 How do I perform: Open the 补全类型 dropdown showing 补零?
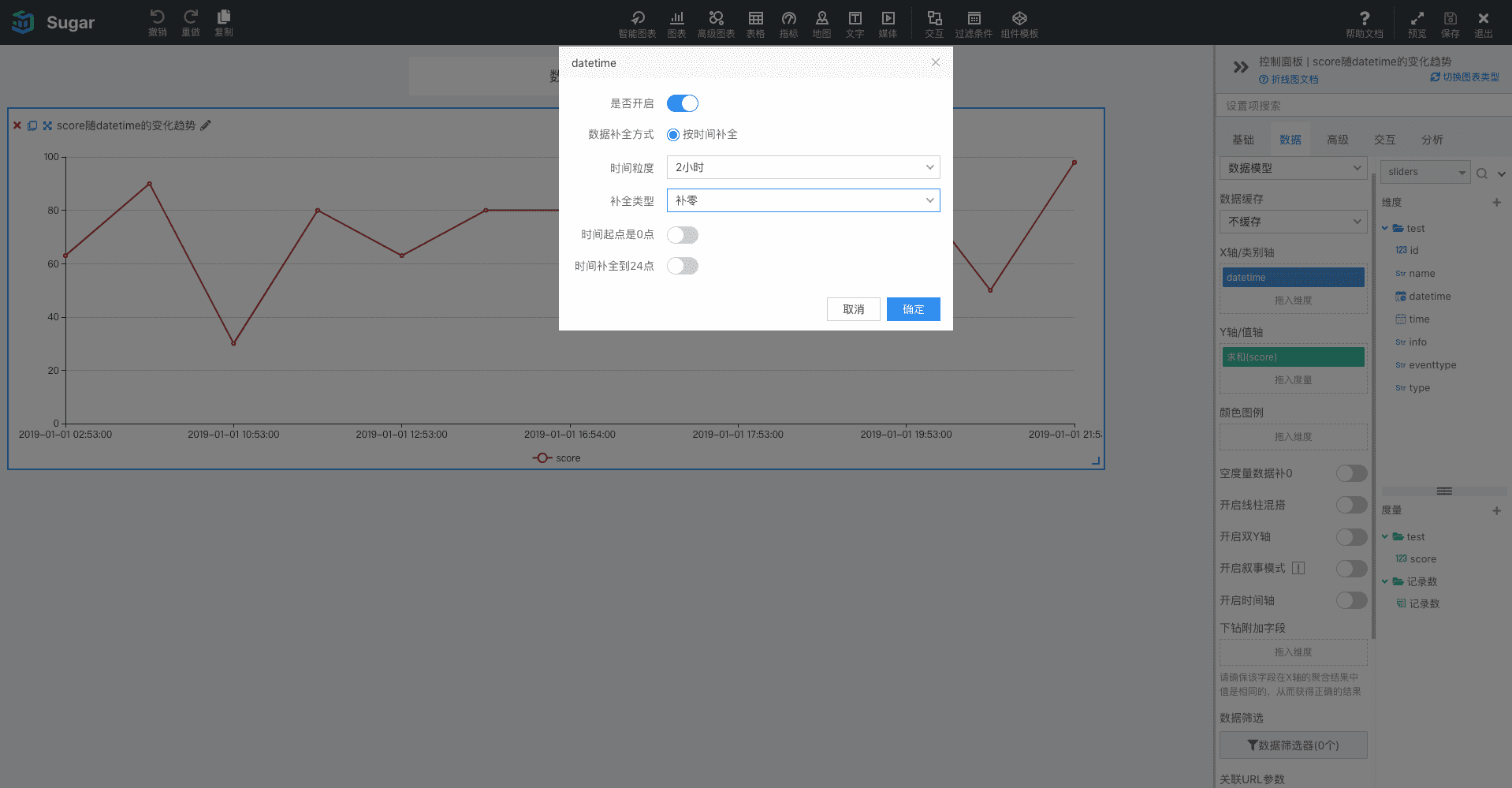(803, 200)
